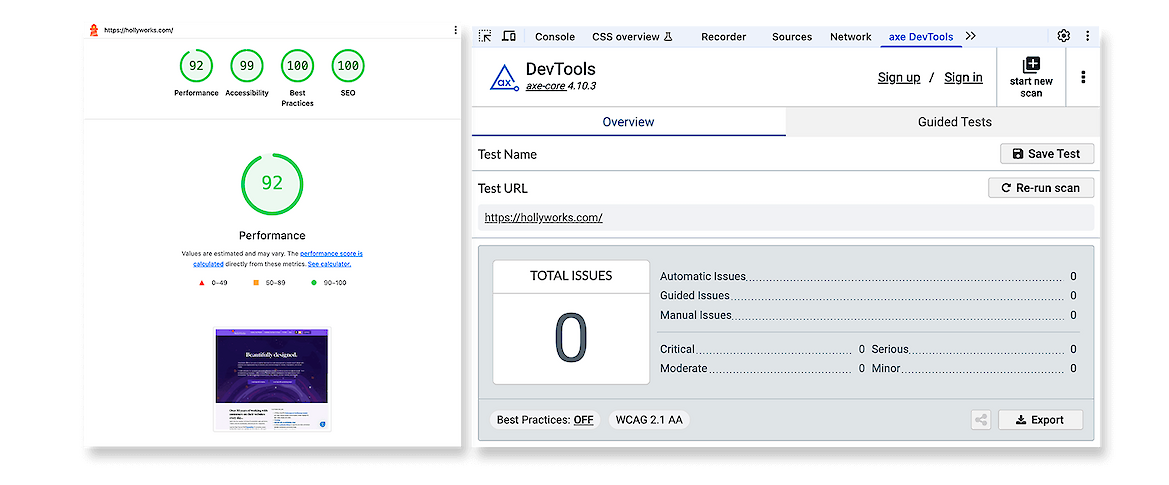This screenshot has height=485, width=1169.
Task: Open DevTools settings gear
Action: point(1063,36)
